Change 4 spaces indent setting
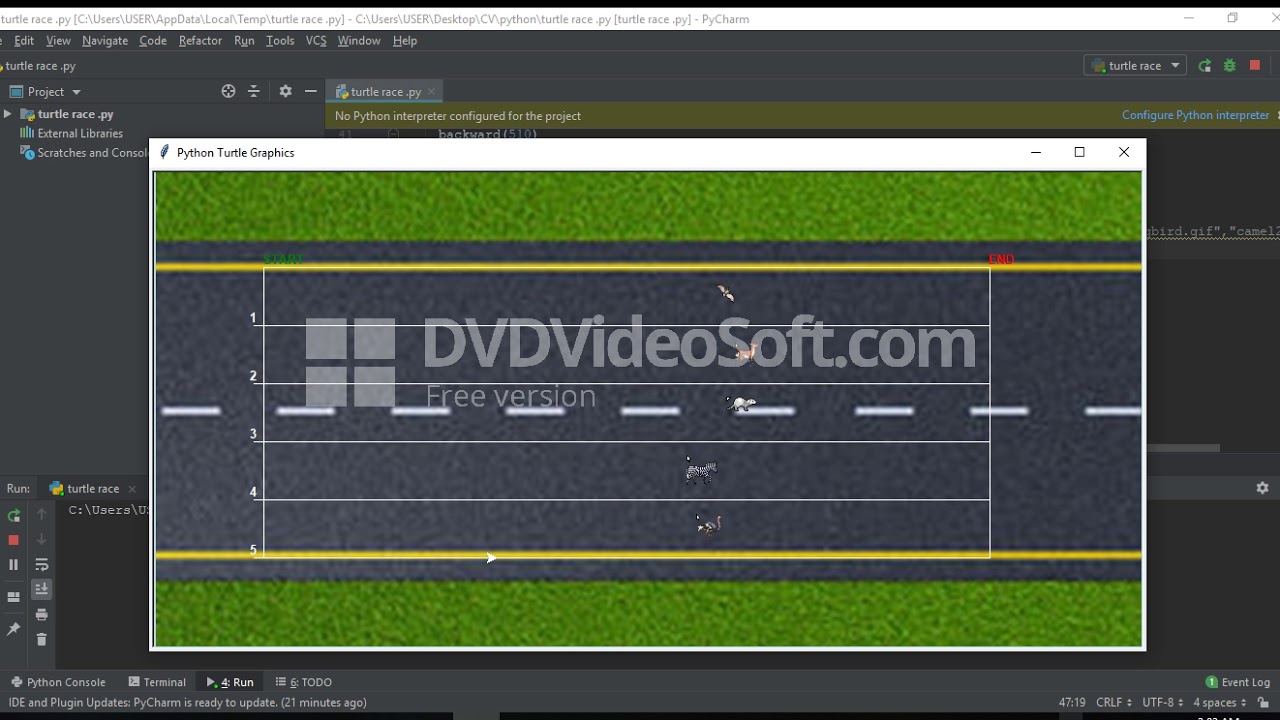The image size is (1280, 720). pos(1220,702)
